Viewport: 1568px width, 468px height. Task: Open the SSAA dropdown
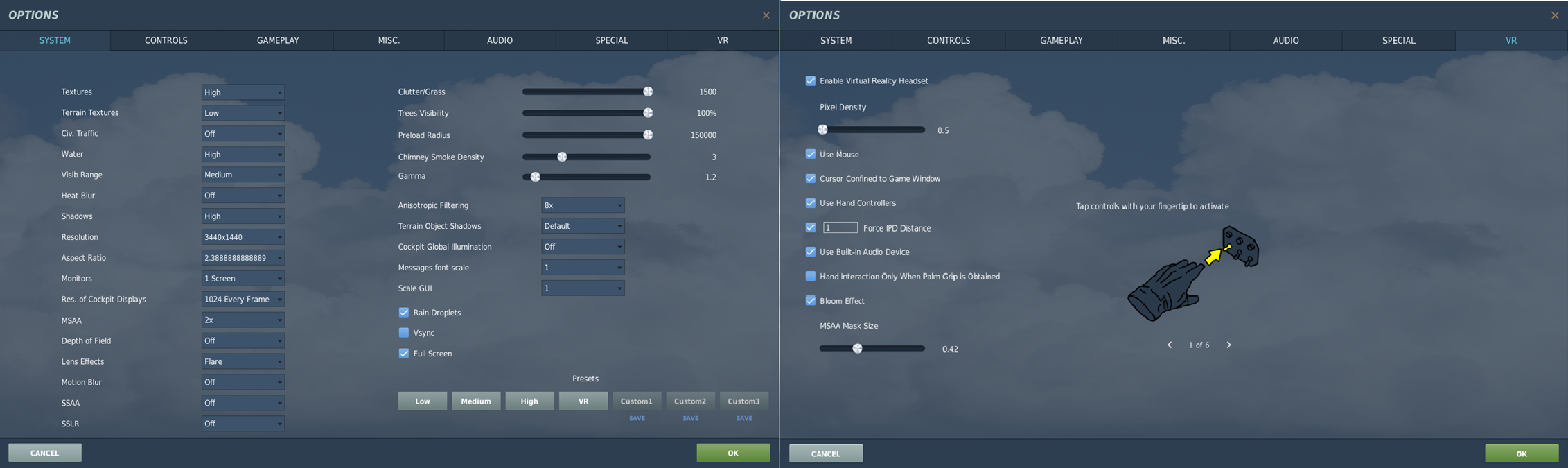tap(243, 403)
